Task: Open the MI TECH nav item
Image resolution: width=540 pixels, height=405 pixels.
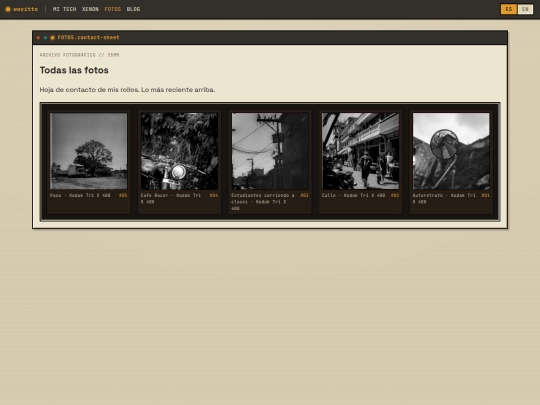Action: (64, 9)
